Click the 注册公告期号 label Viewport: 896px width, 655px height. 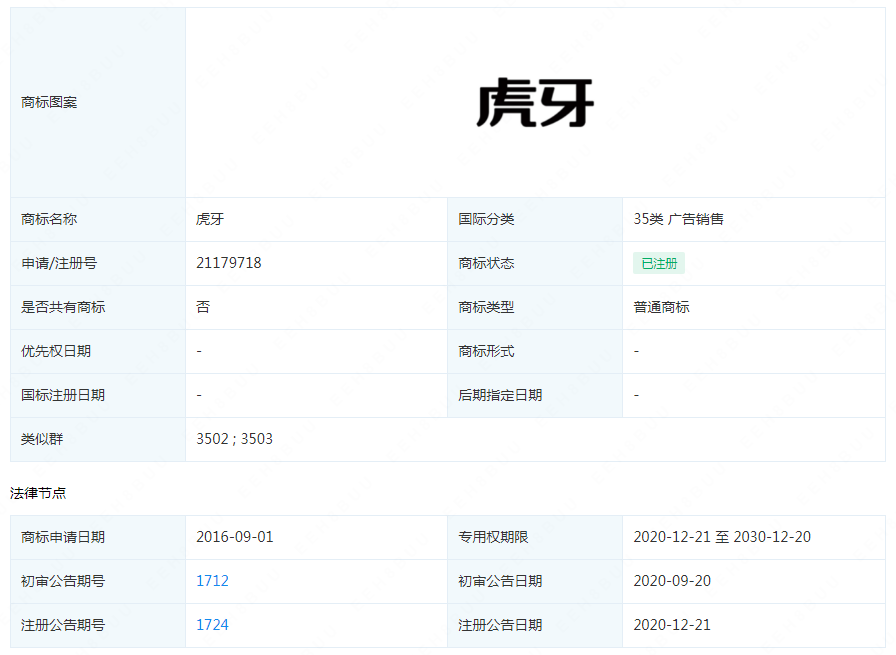(x=63, y=625)
